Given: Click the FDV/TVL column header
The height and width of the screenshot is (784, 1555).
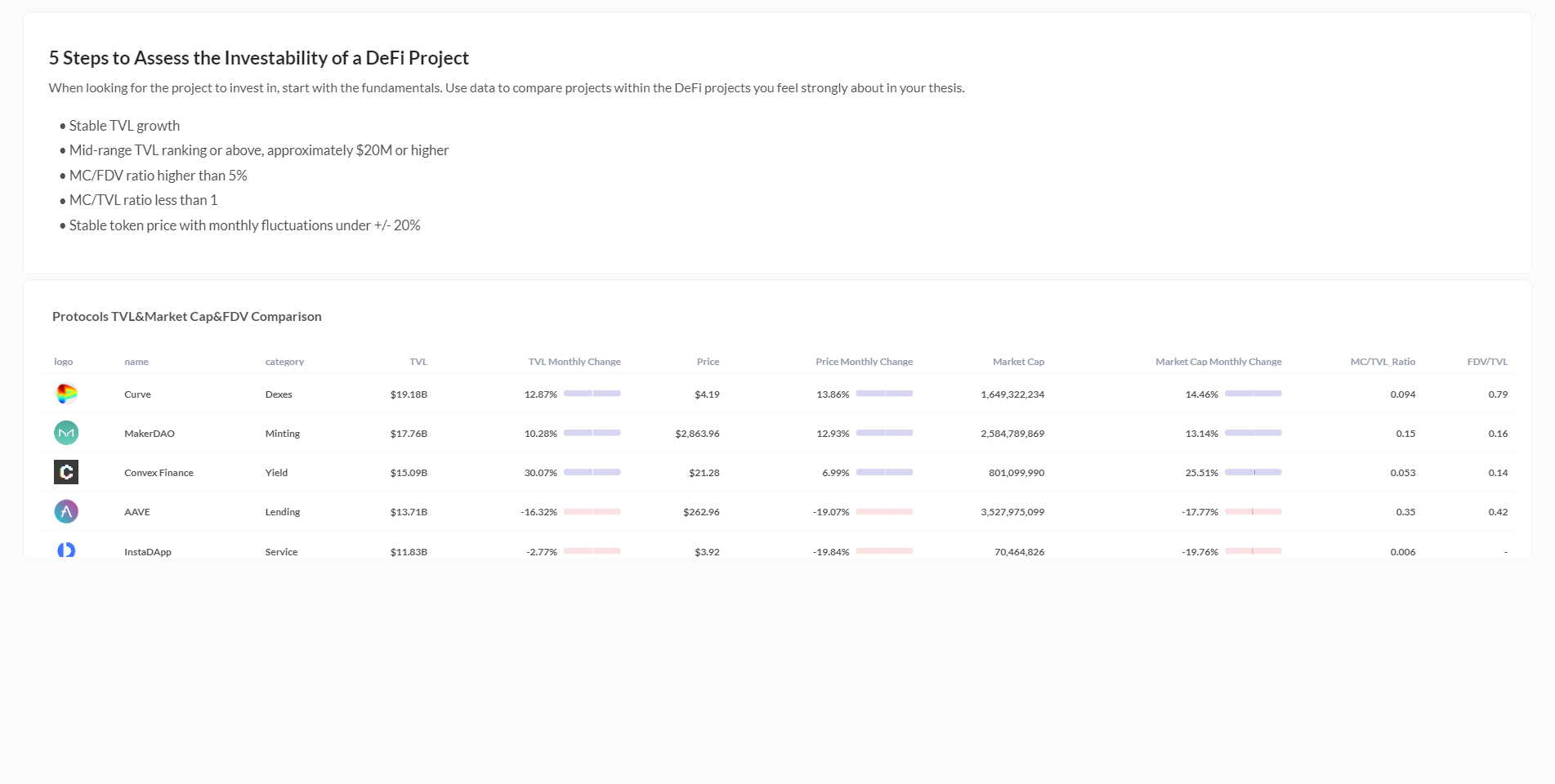Looking at the screenshot, I should [x=1488, y=362].
